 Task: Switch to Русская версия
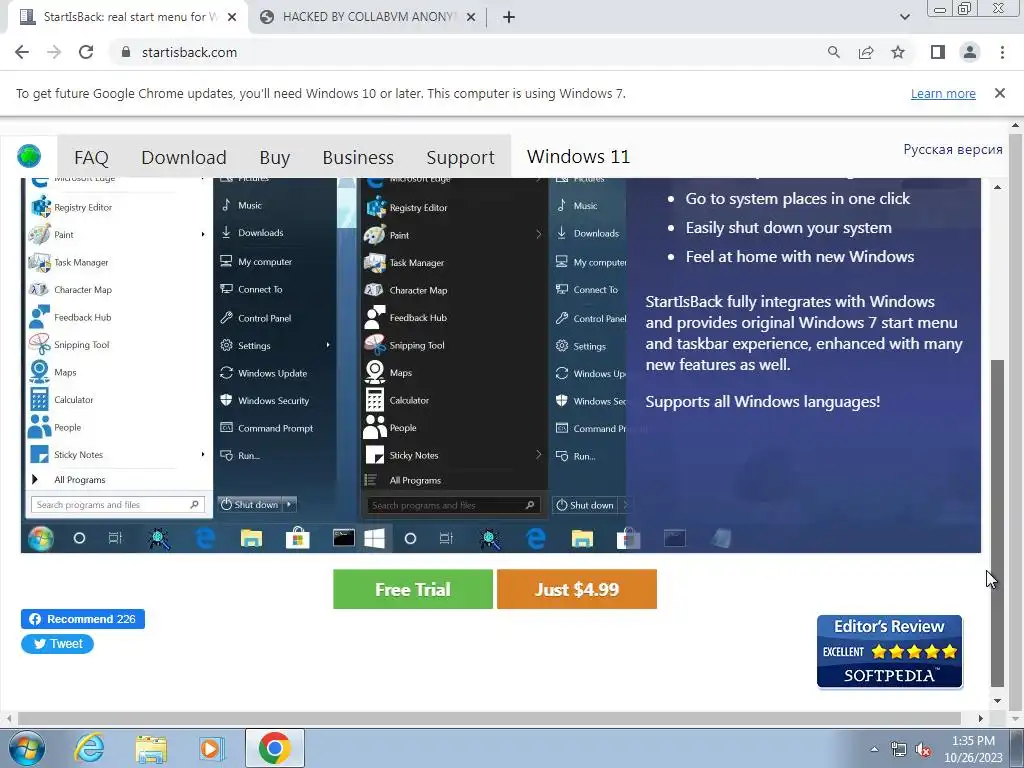click(x=953, y=150)
